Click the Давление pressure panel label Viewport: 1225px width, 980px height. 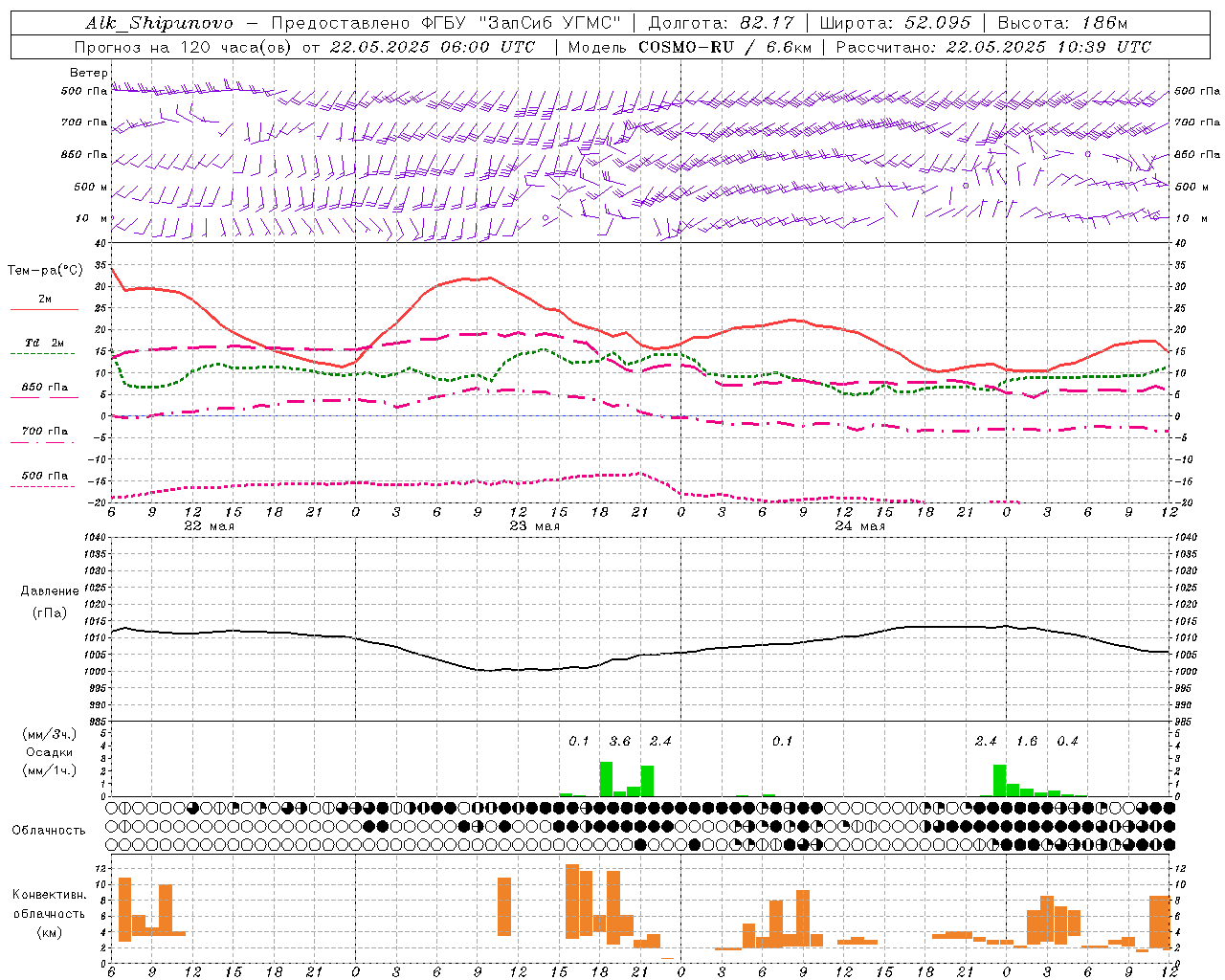coord(50,591)
